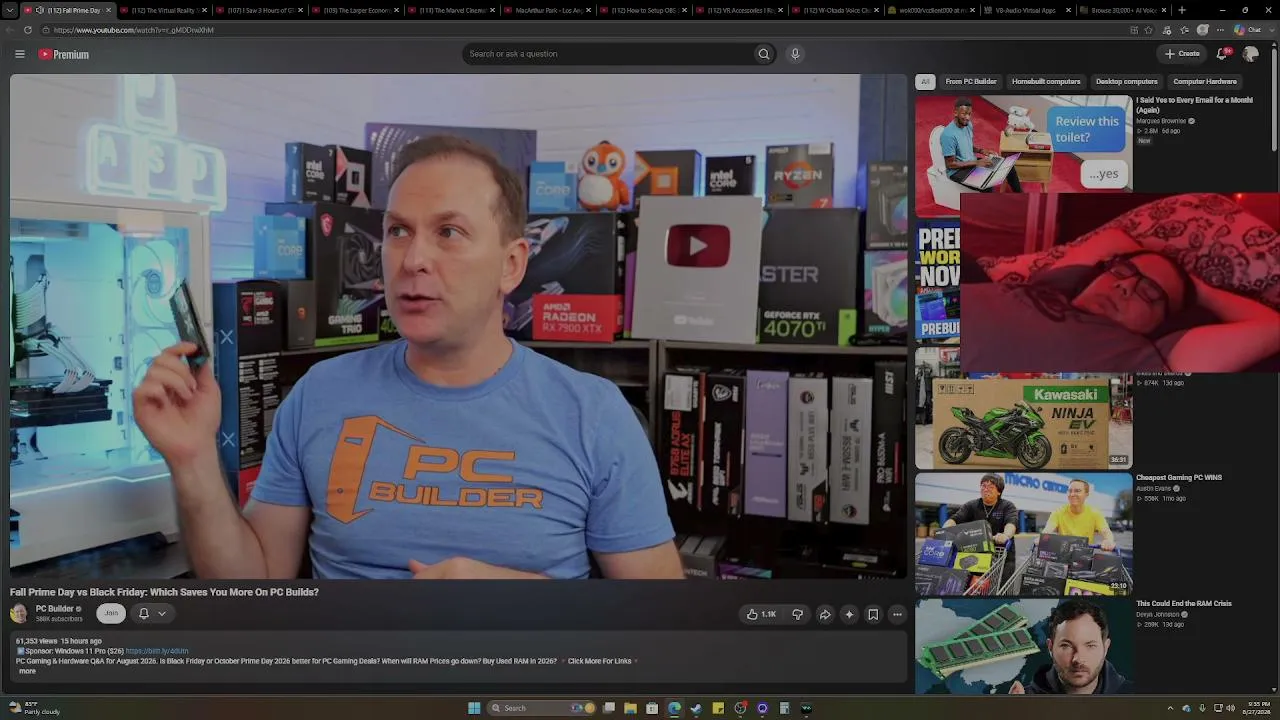Expand the description with 'more'
The height and width of the screenshot is (720, 1280).
tap(27, 671)
